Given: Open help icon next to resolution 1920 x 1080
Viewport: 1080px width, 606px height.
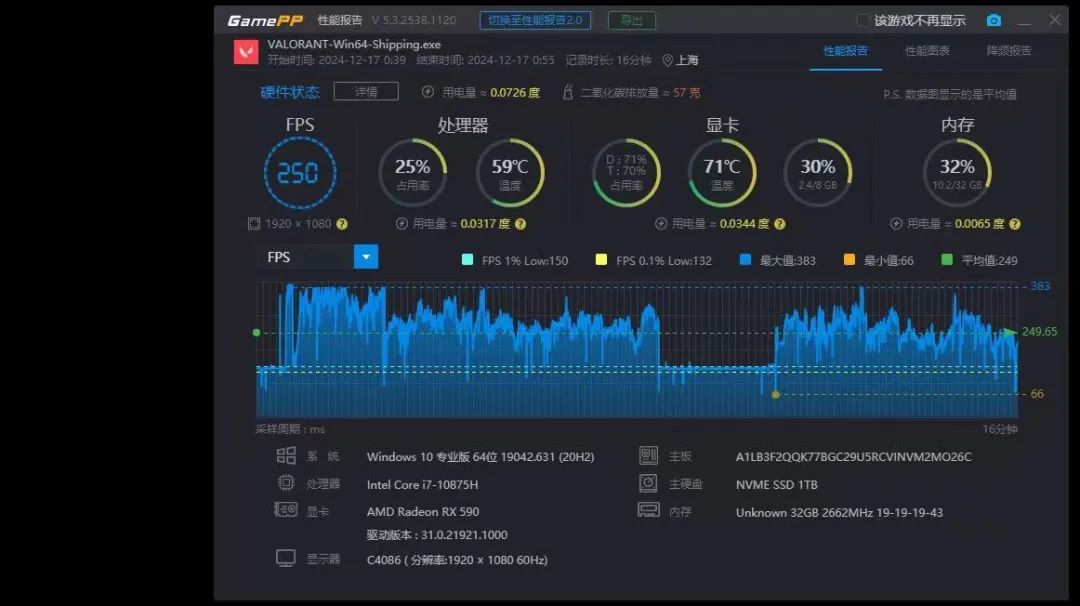Looking at the screenshot, I should pos(342,224).
